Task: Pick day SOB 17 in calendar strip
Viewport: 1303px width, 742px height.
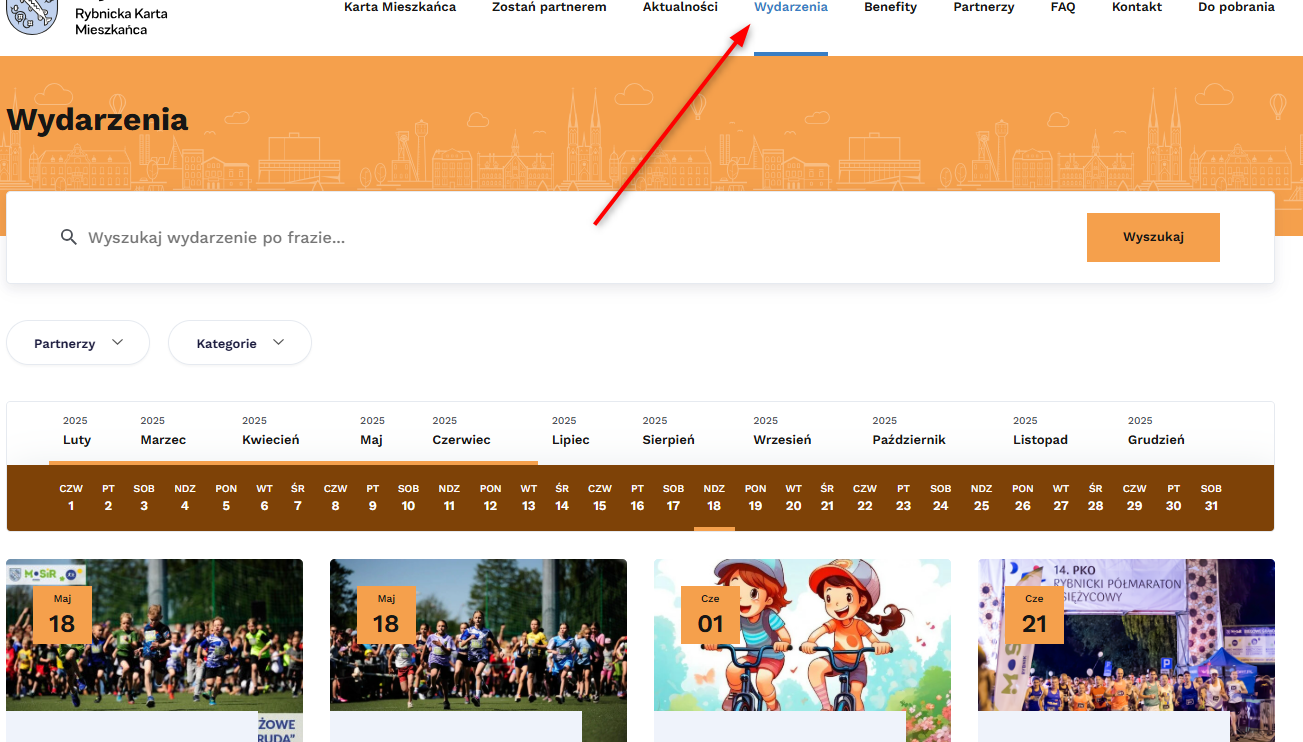Action: [x=674, y=497]
